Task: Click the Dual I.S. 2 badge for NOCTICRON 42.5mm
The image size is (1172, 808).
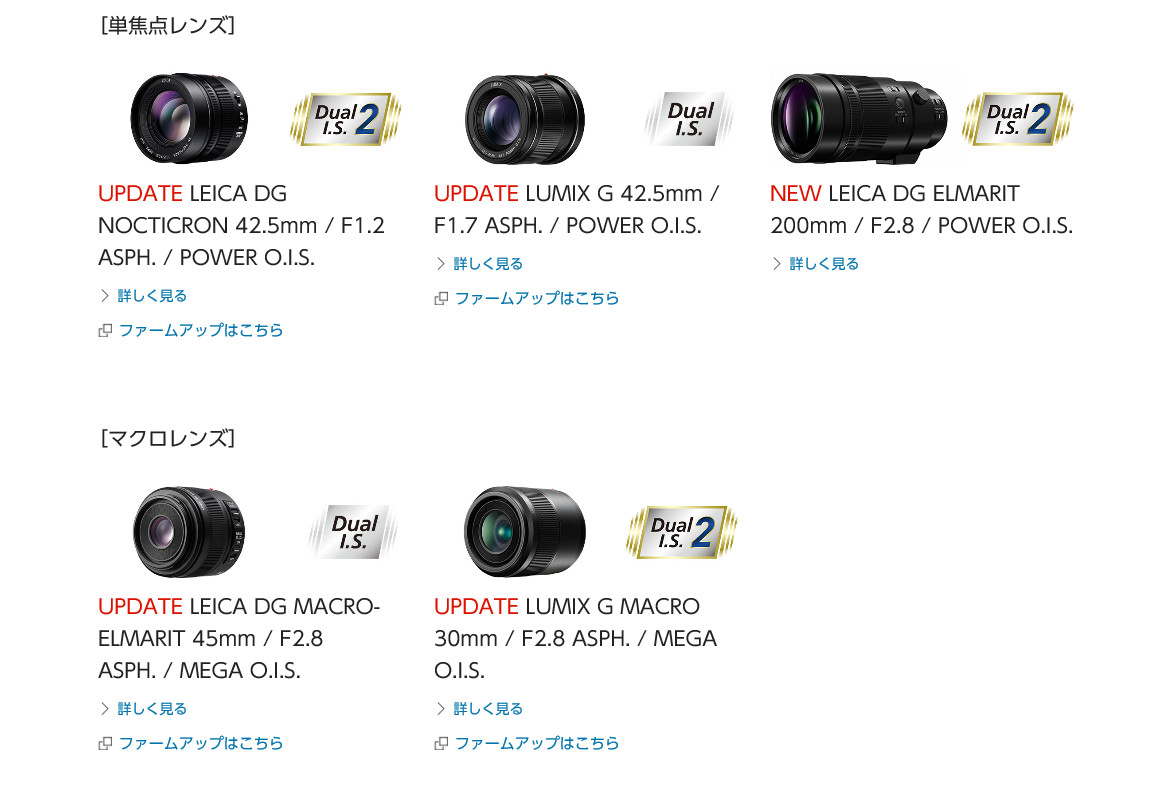Action: pos(345,119)
